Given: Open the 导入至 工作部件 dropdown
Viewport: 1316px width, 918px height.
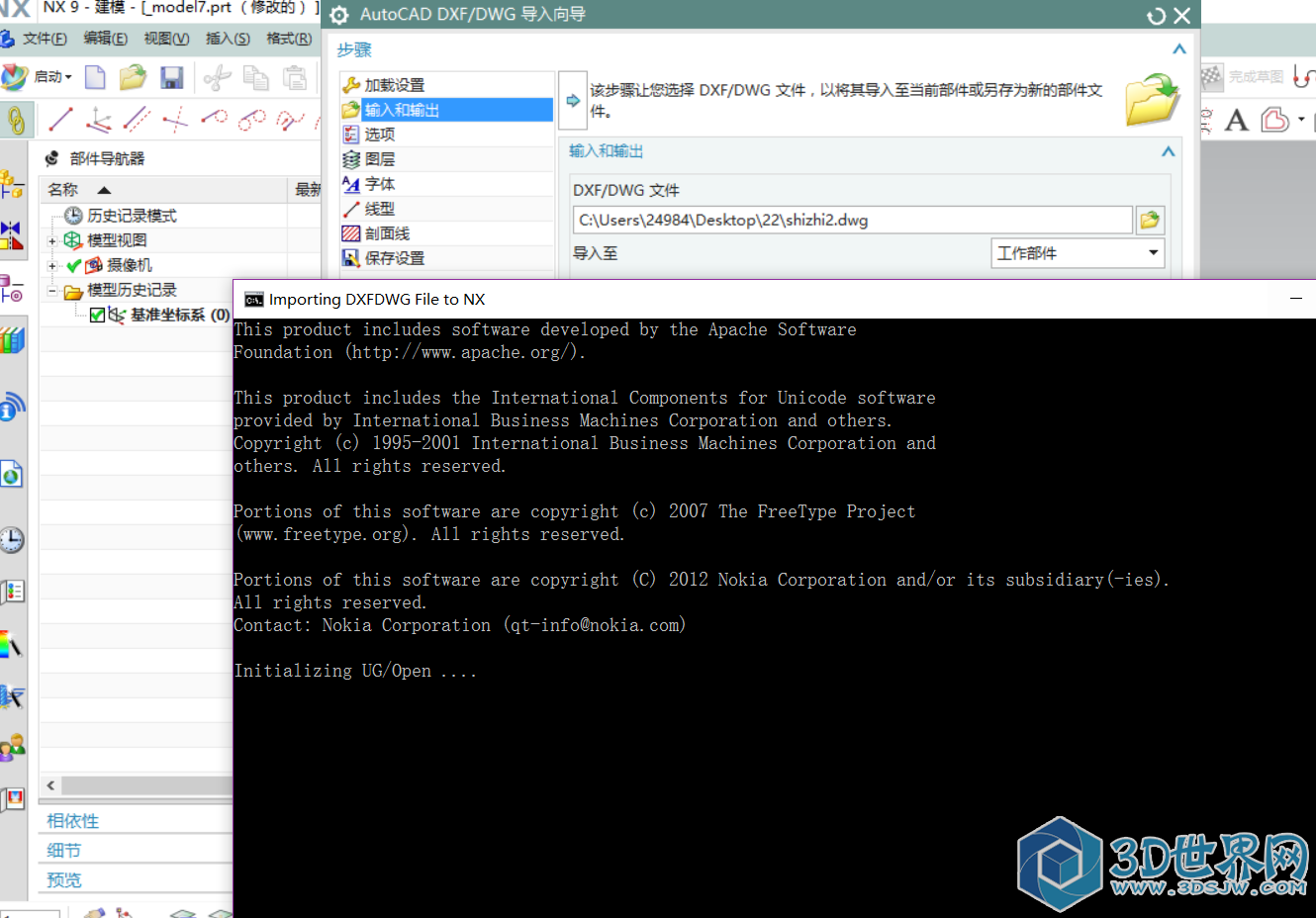Looking at the screenshot, I should (1078, 253).
